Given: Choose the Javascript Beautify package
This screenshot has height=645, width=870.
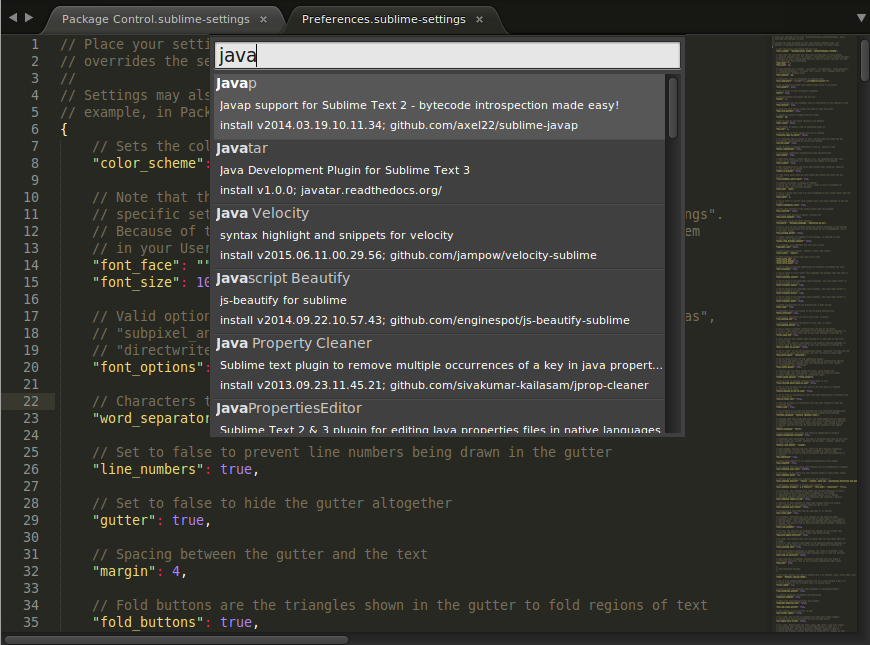Looking at the screenshot, I should point(439,301).
